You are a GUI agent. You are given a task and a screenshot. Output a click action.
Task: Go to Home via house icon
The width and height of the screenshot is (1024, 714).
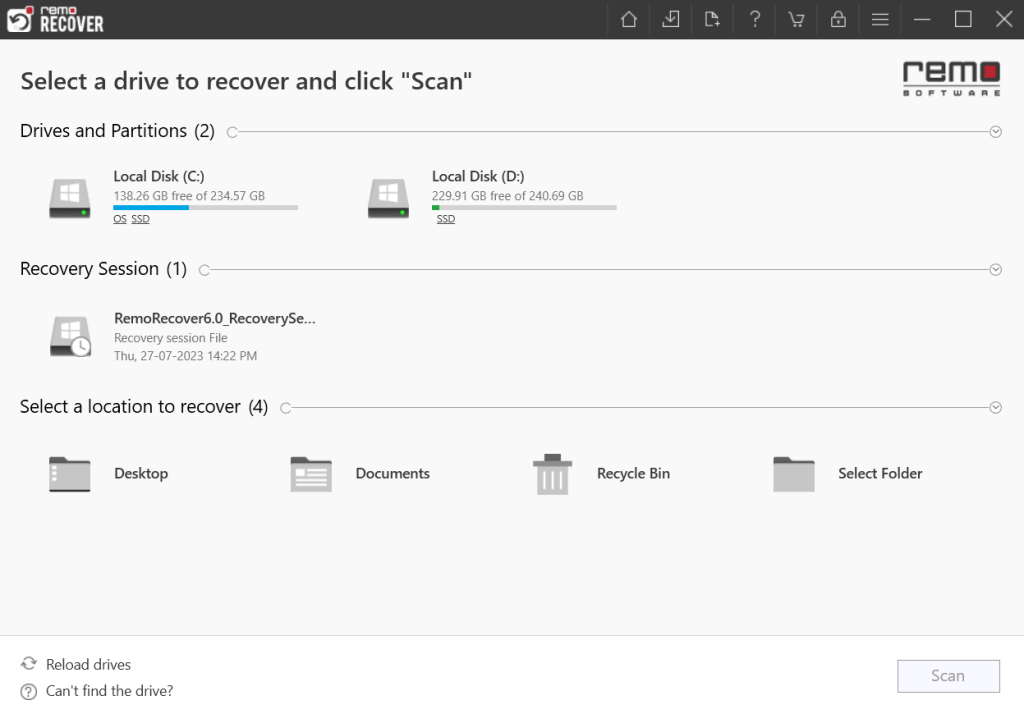(628, 19)
